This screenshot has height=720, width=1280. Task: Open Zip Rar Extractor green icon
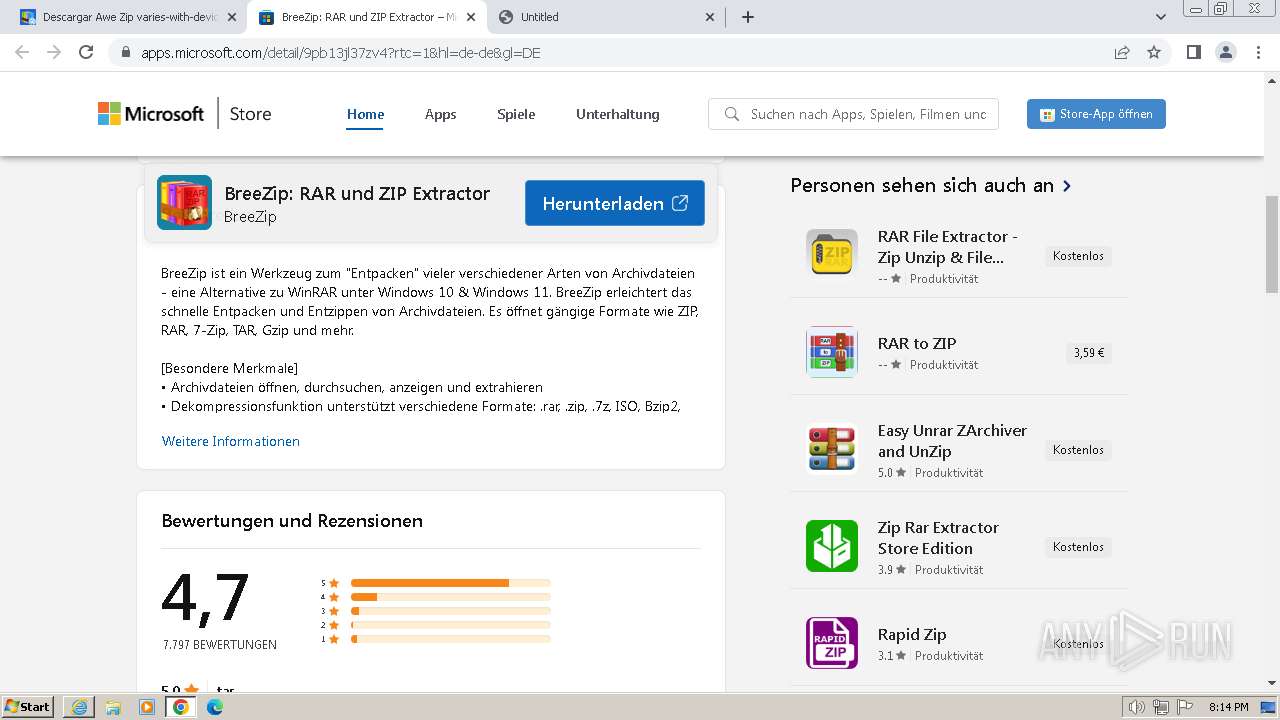click(832, 545)
